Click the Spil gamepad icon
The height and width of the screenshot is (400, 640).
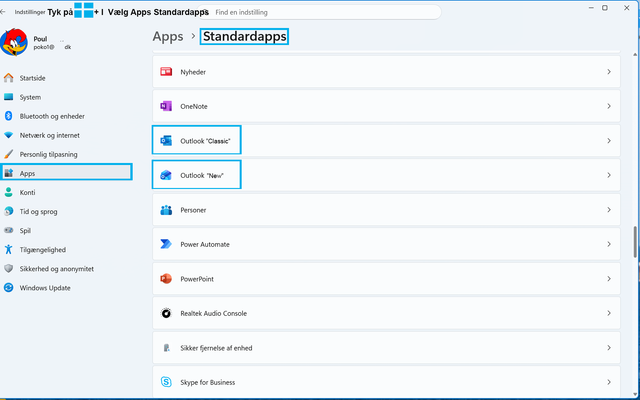pos(9,230)
